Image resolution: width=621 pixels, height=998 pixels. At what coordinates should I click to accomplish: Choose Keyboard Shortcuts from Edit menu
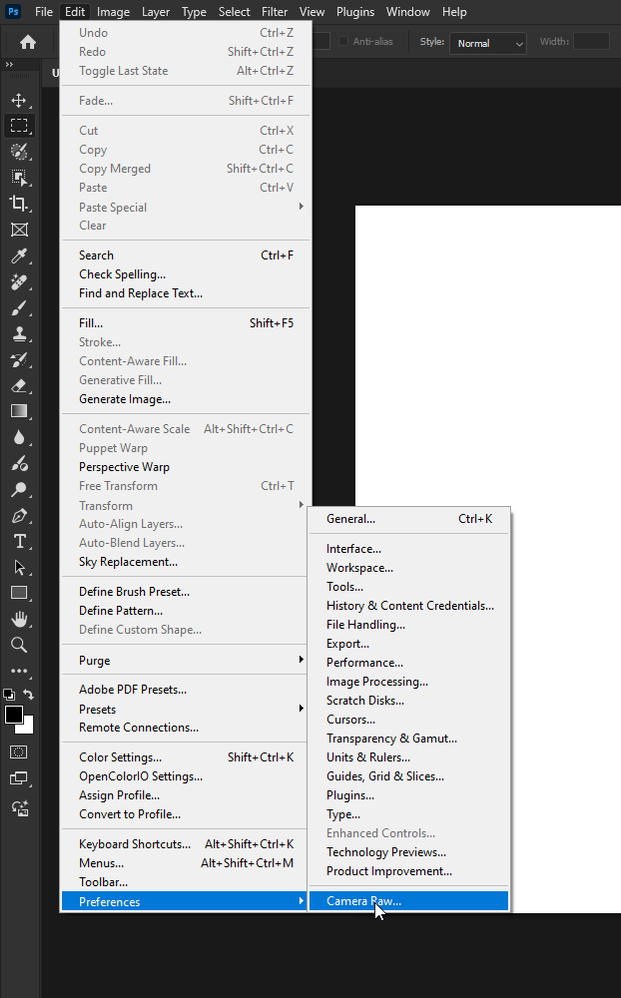(x=186, y=844)
